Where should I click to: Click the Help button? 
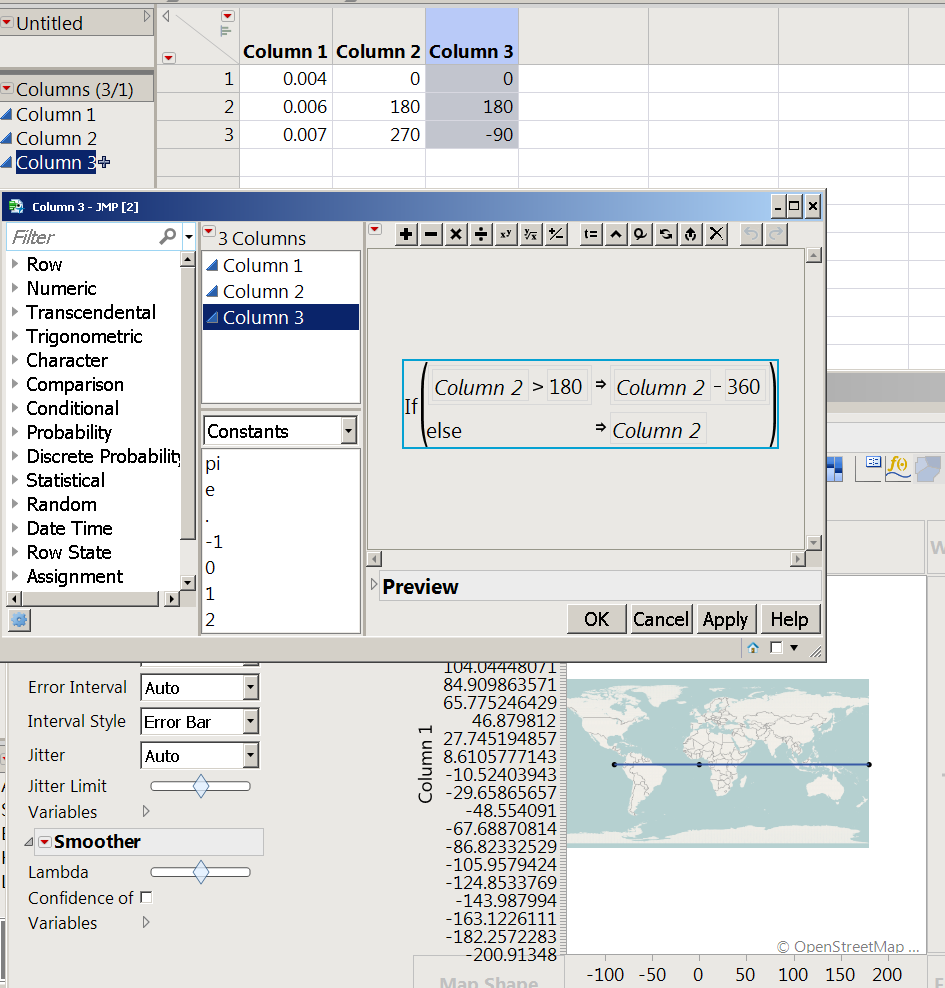[x=789, y=619]
